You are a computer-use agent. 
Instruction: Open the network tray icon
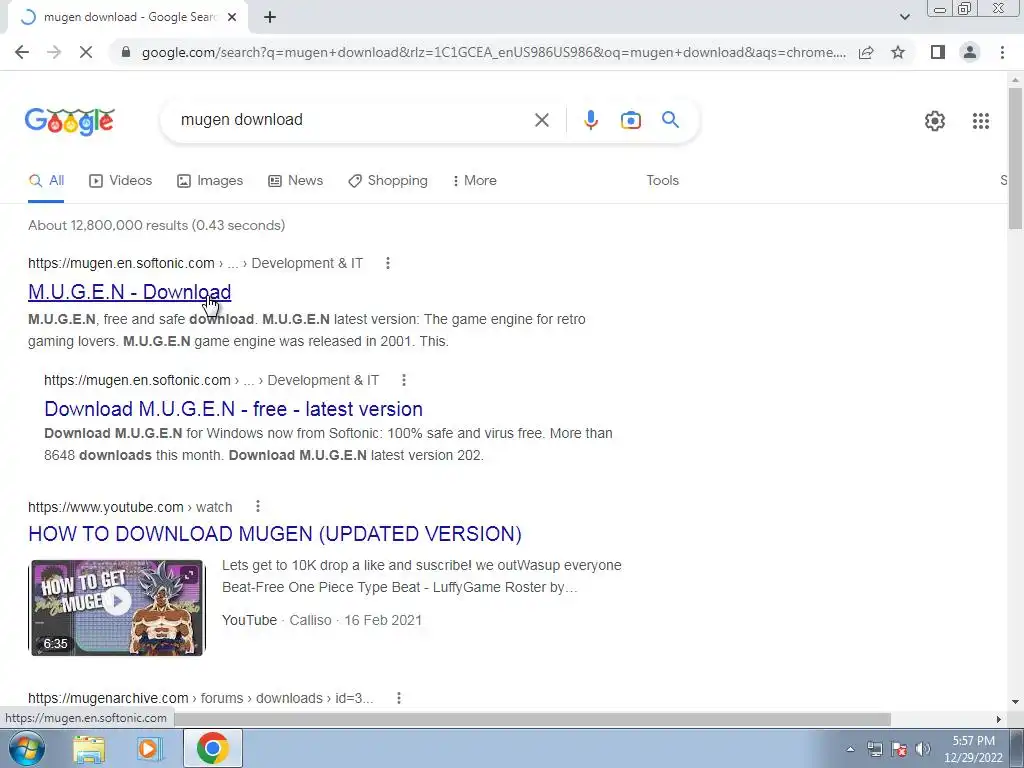(874, 749)
